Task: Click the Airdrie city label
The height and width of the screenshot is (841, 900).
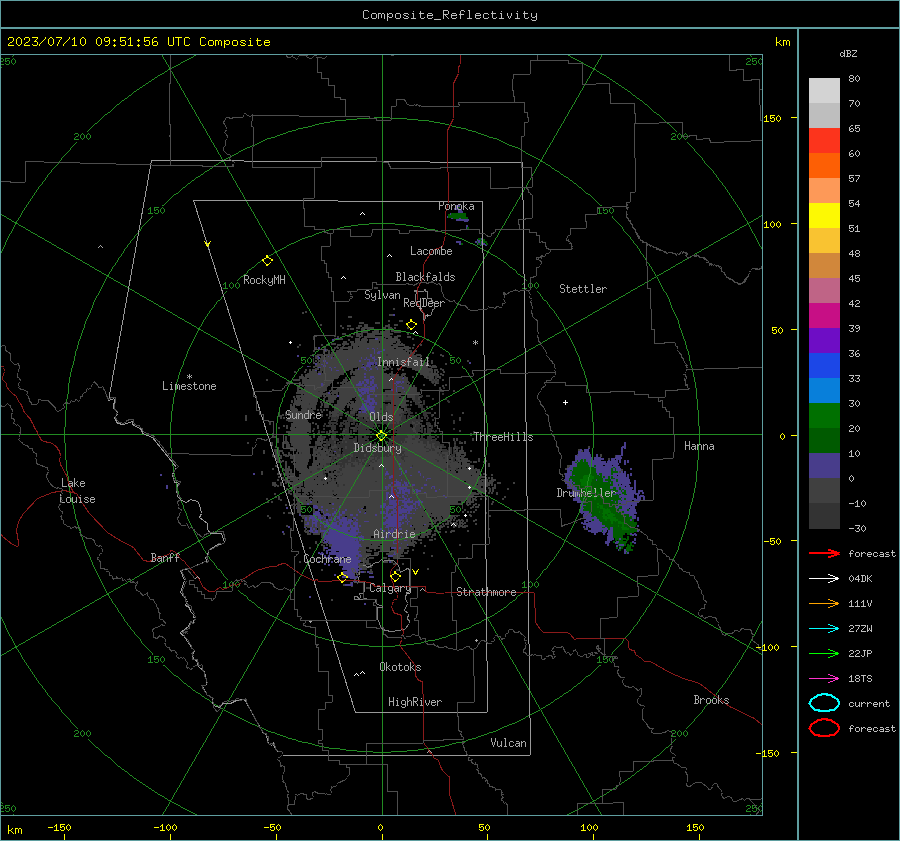Action: [x=394, y=534]
